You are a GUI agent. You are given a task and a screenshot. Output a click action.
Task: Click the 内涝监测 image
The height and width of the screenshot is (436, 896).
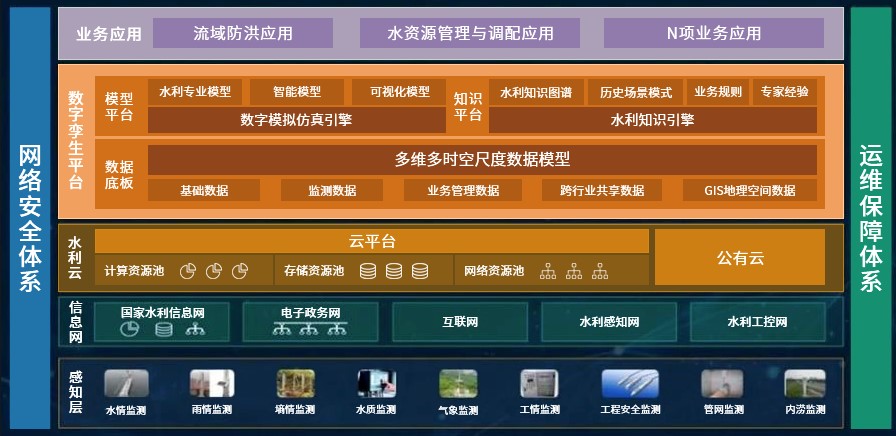click(x=805, y=383)
